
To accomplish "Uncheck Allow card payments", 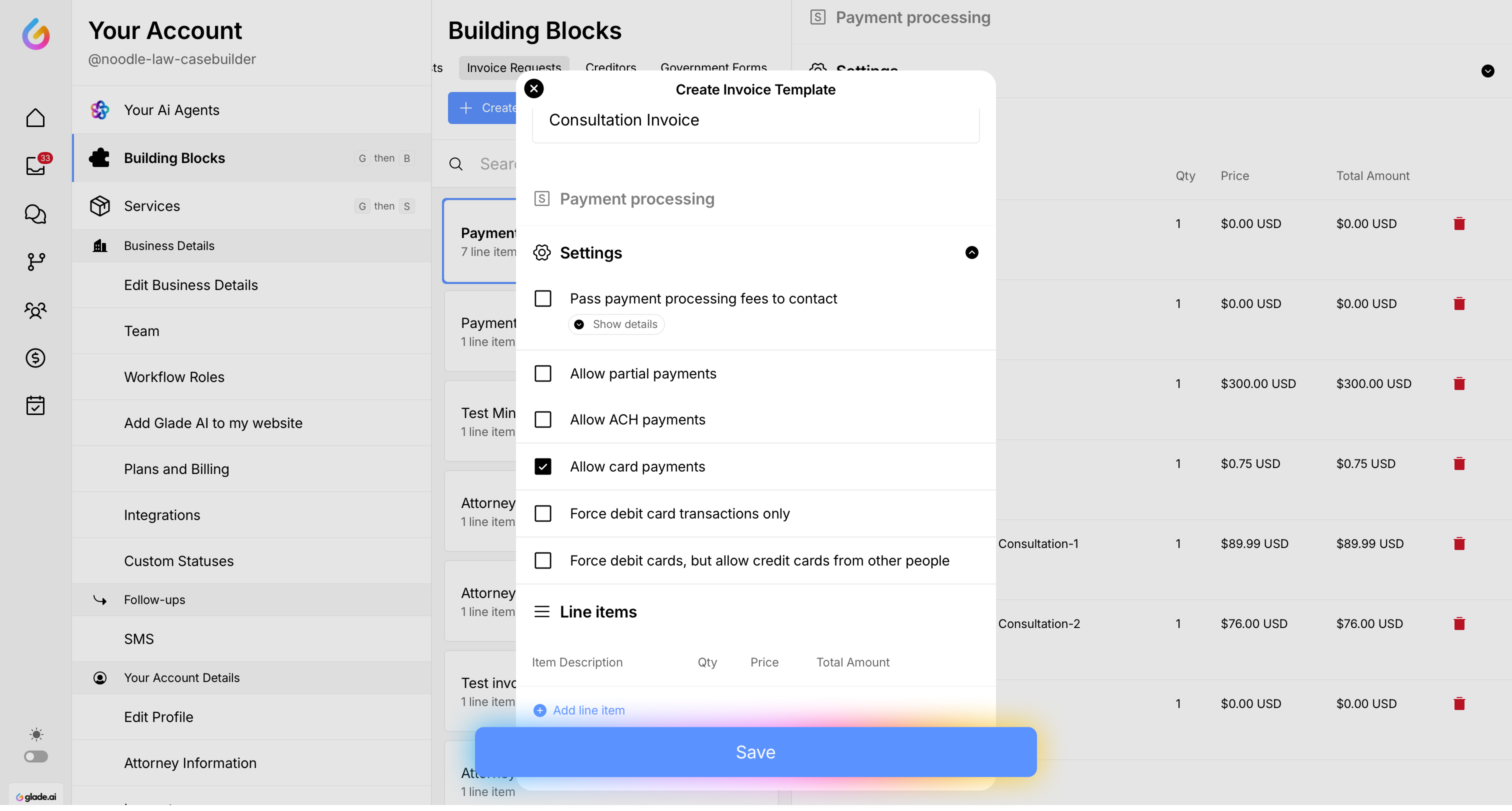I will coord(543,466).
